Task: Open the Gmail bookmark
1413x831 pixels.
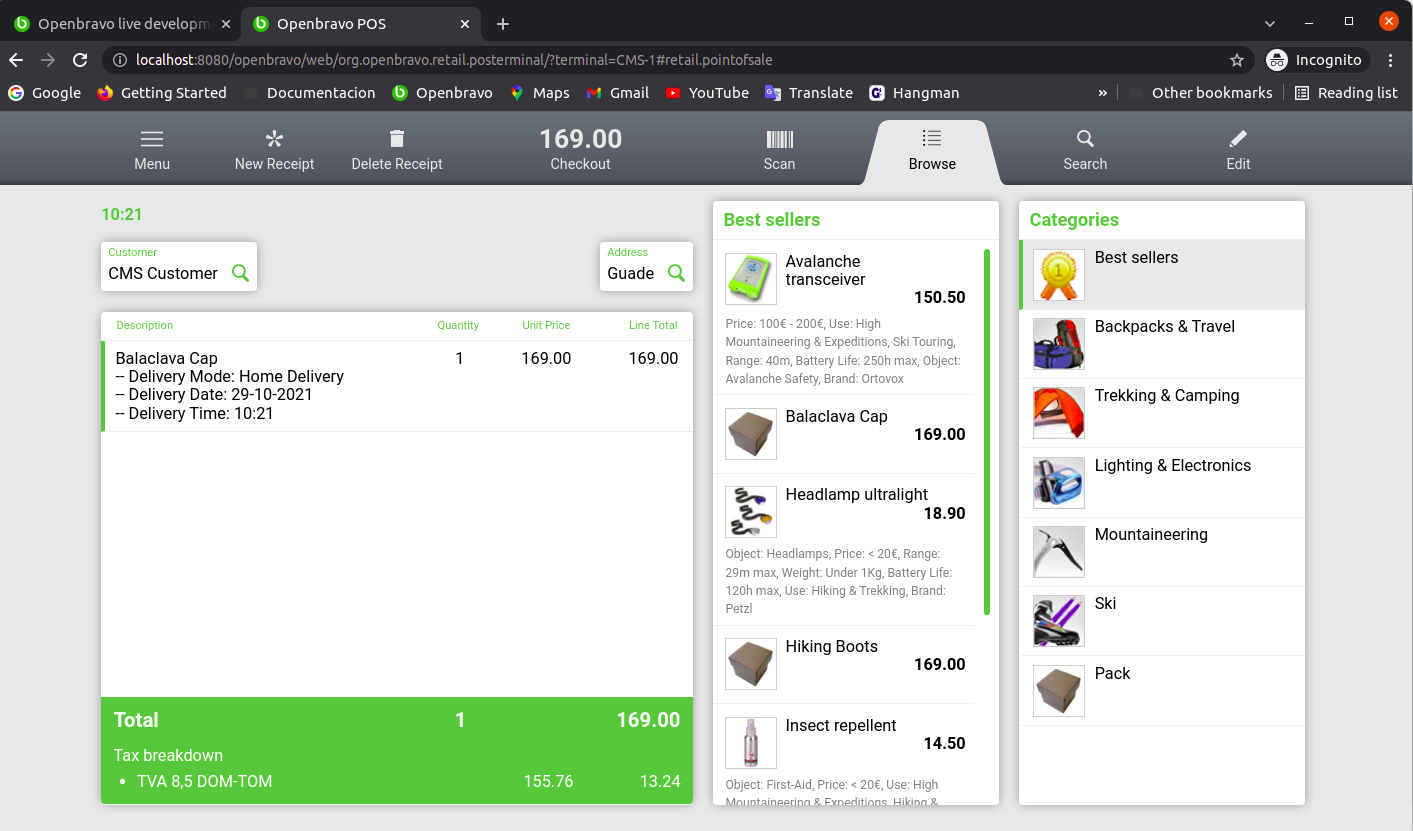Action: point(617,93)
